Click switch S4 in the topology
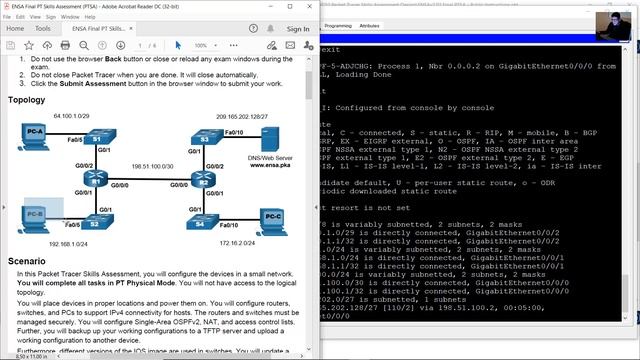The height and width of the screenshot is (360, 640). coord(203,222)
